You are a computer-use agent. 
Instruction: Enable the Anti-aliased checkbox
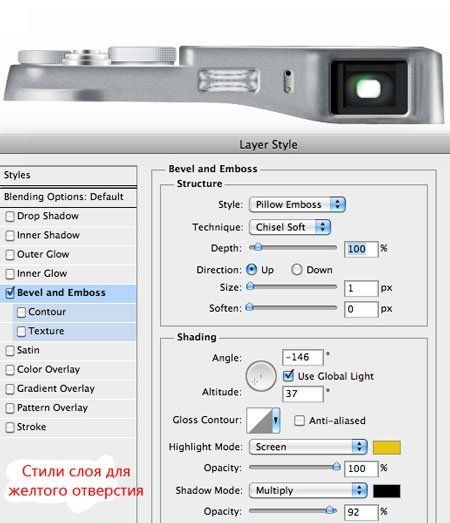coord(299,421)
